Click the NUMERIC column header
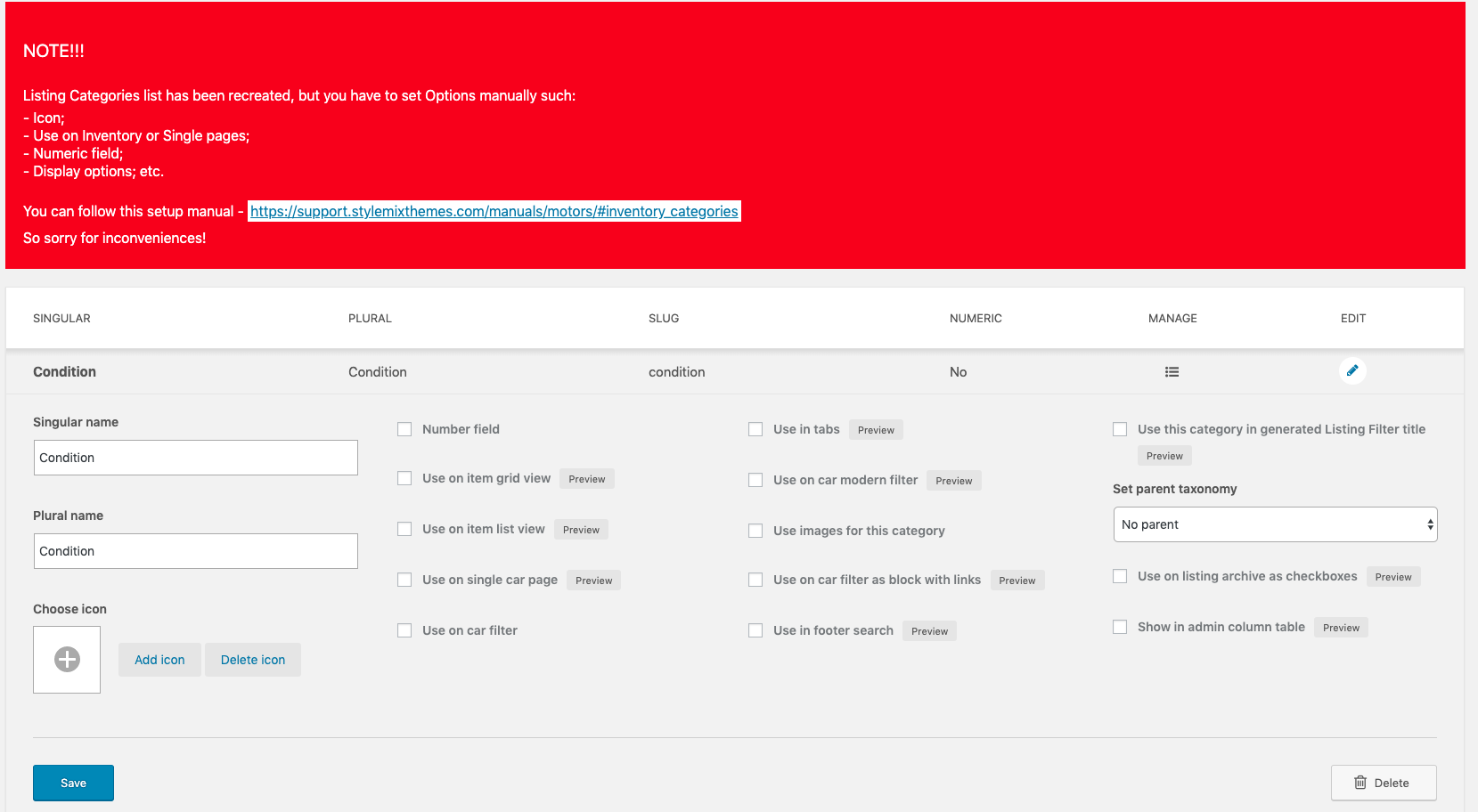This screenshot has width=1478, height=812. [976, 318]
